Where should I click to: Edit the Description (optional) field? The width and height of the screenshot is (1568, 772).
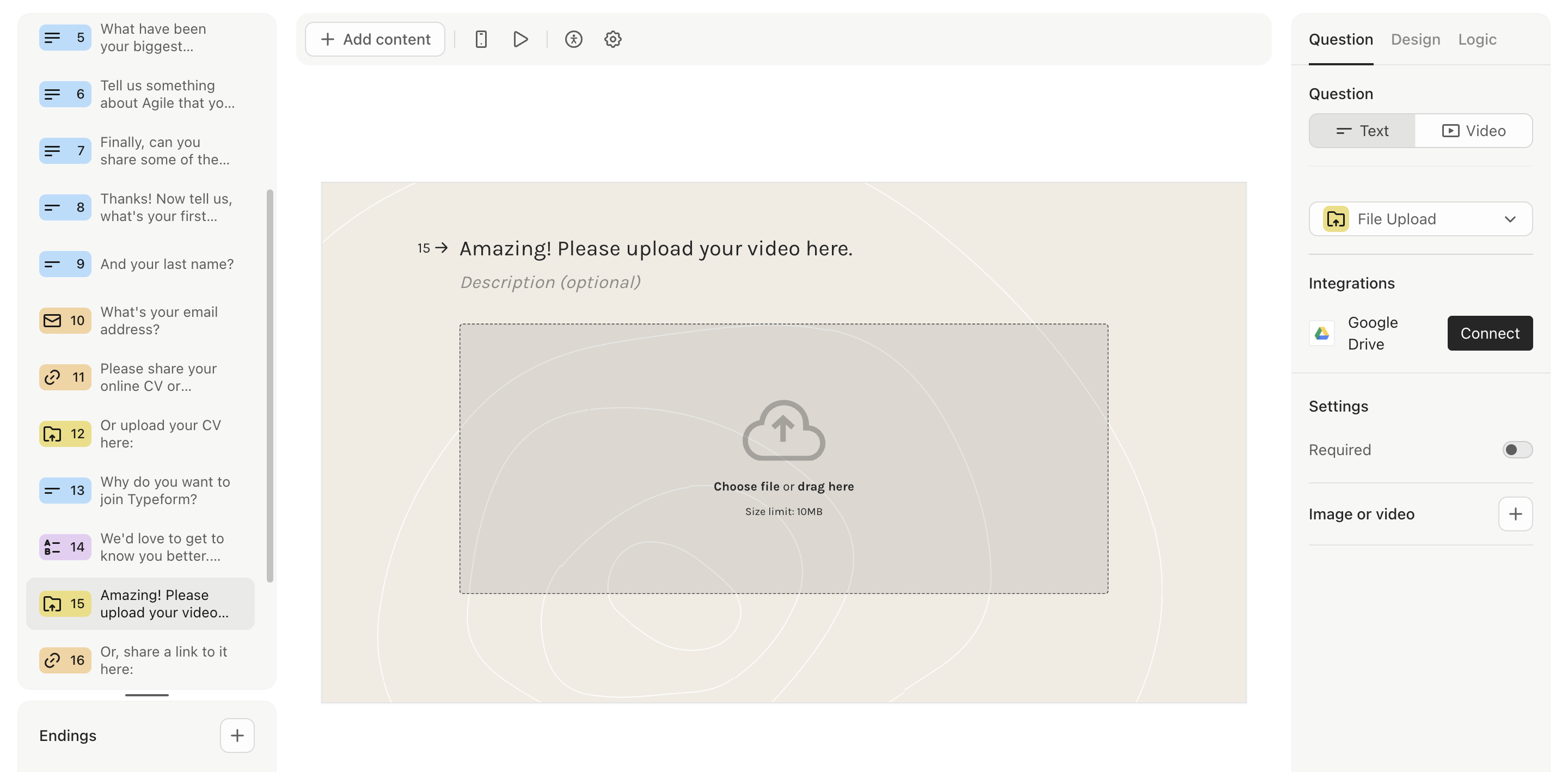(x=550, y=283)
